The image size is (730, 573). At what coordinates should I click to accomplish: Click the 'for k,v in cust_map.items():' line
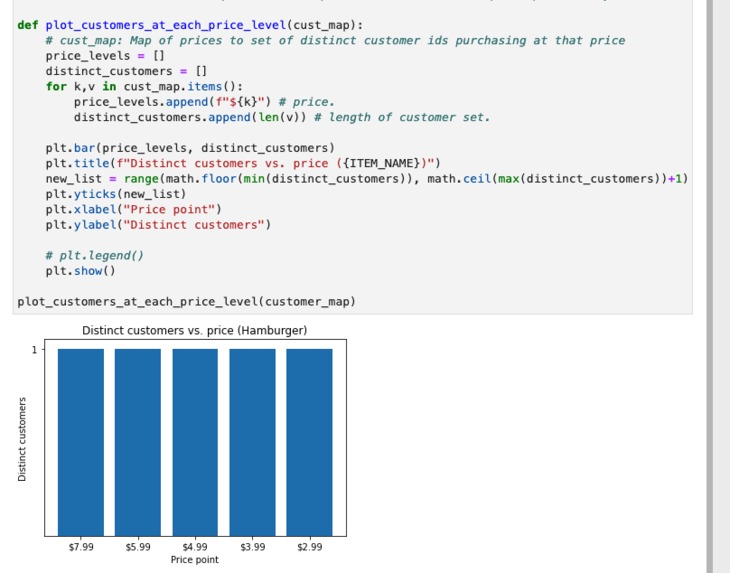[144, 87]
